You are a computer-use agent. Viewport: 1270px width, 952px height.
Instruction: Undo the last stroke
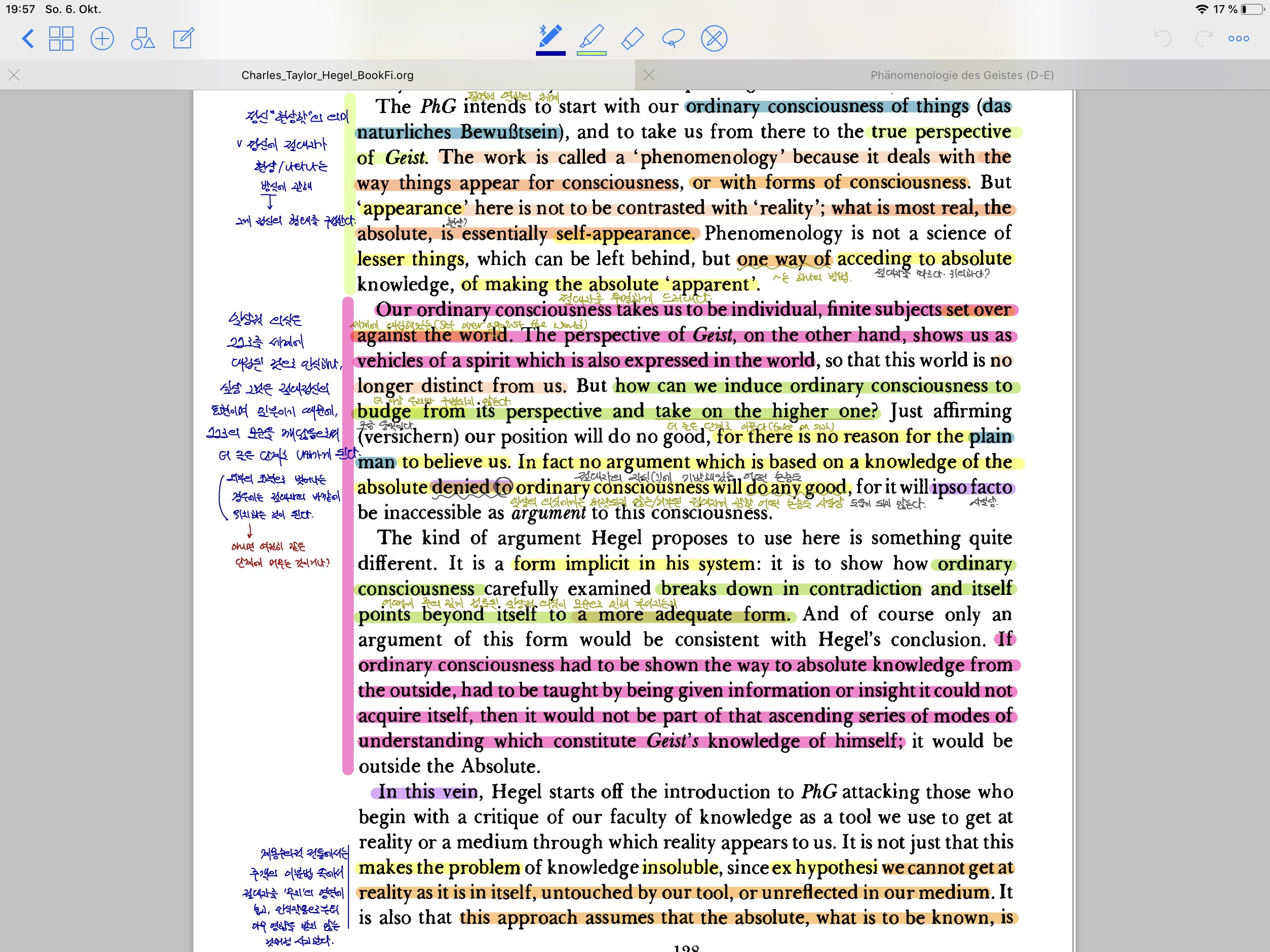click(1163, 39)
